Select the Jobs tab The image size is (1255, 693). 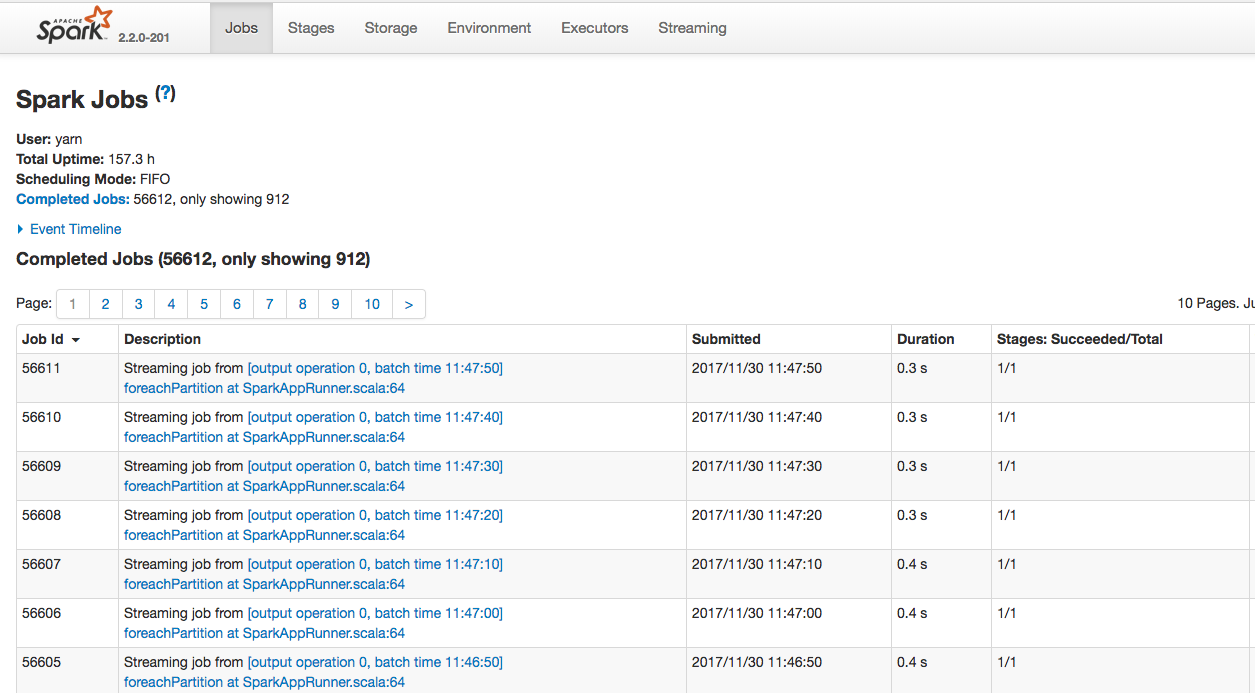pos(241,28)
